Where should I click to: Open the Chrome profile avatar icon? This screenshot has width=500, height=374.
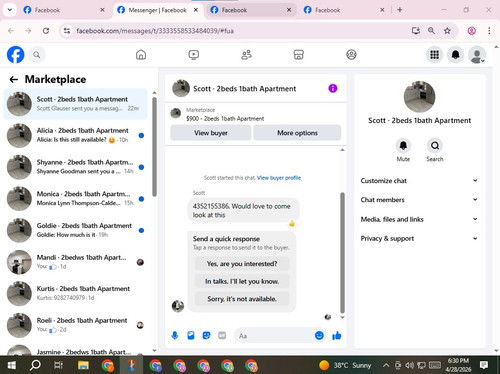point(471,31)
